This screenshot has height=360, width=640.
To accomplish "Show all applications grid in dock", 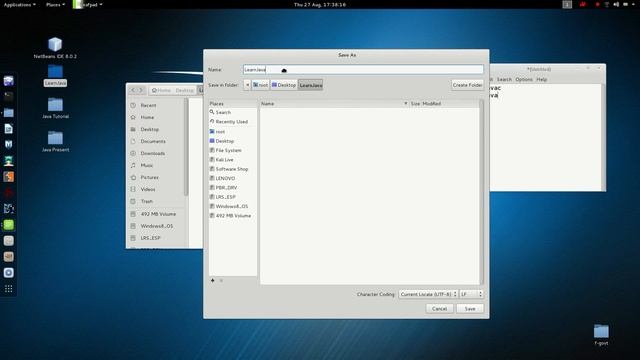I will point(9,289).
